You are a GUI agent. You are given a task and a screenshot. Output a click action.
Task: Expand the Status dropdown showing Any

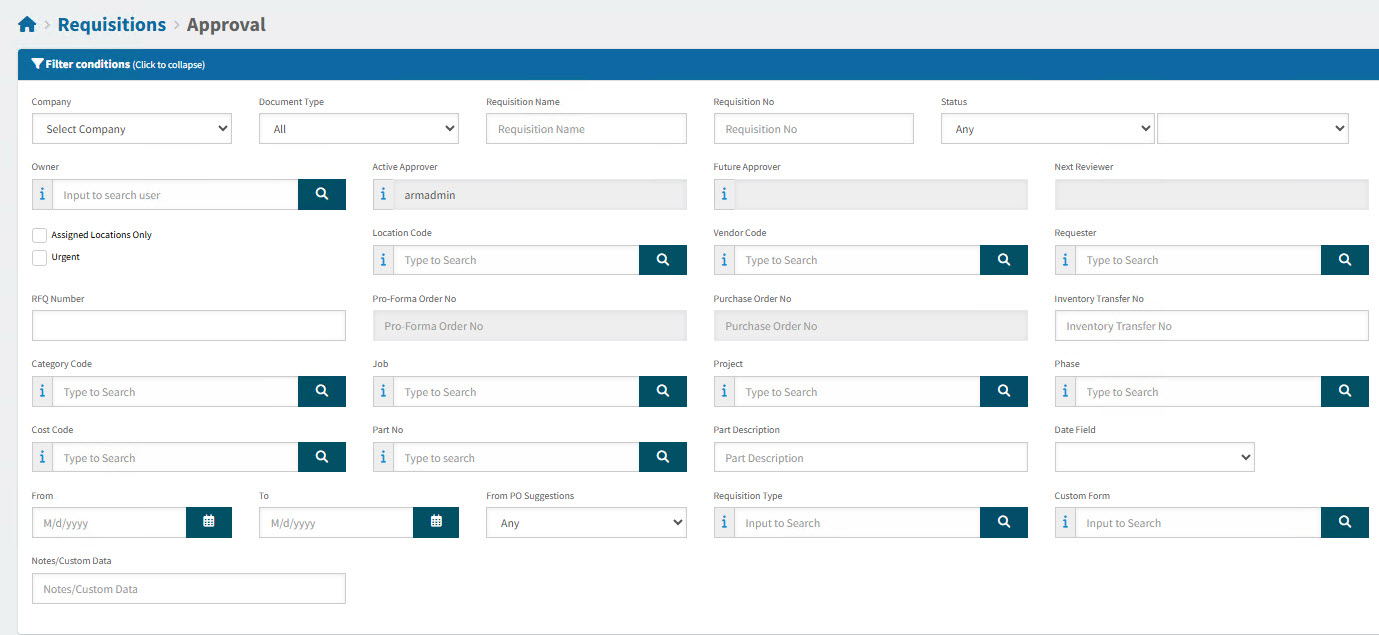pos(1046,128)
